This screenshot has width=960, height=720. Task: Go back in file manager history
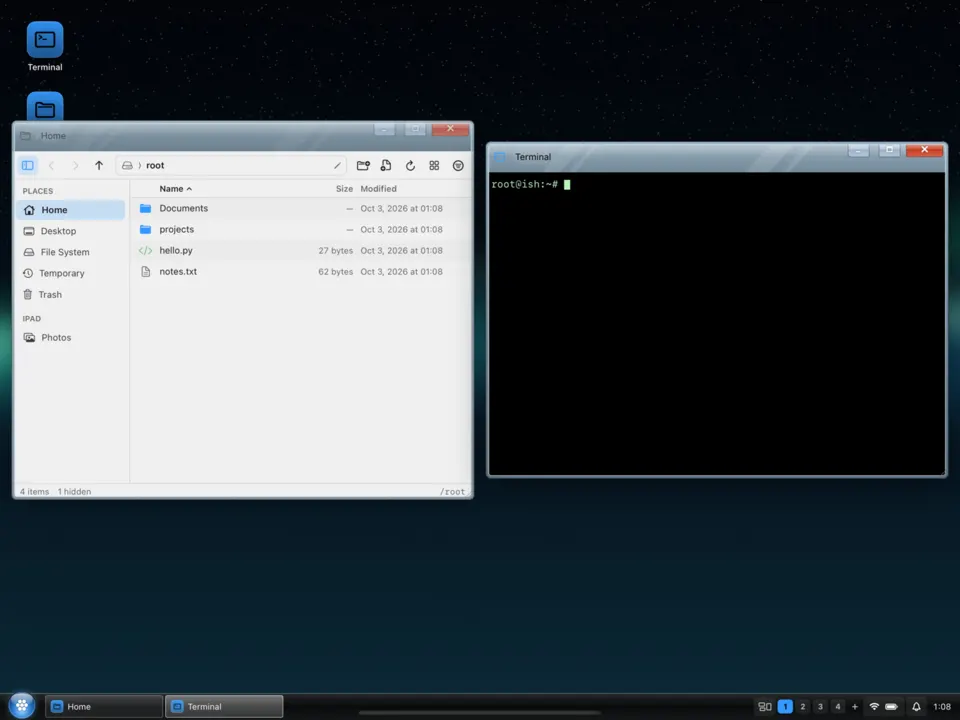coord(51,165)
